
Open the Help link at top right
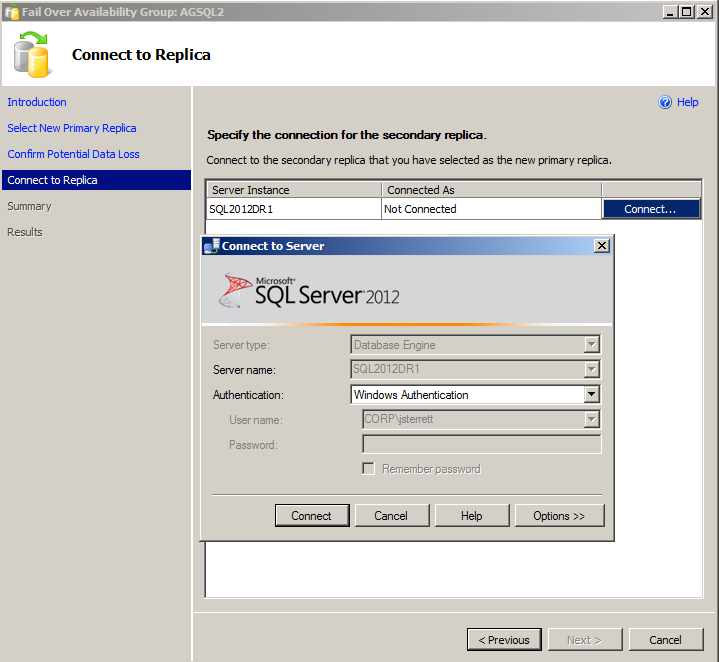[x=687, y=102]
